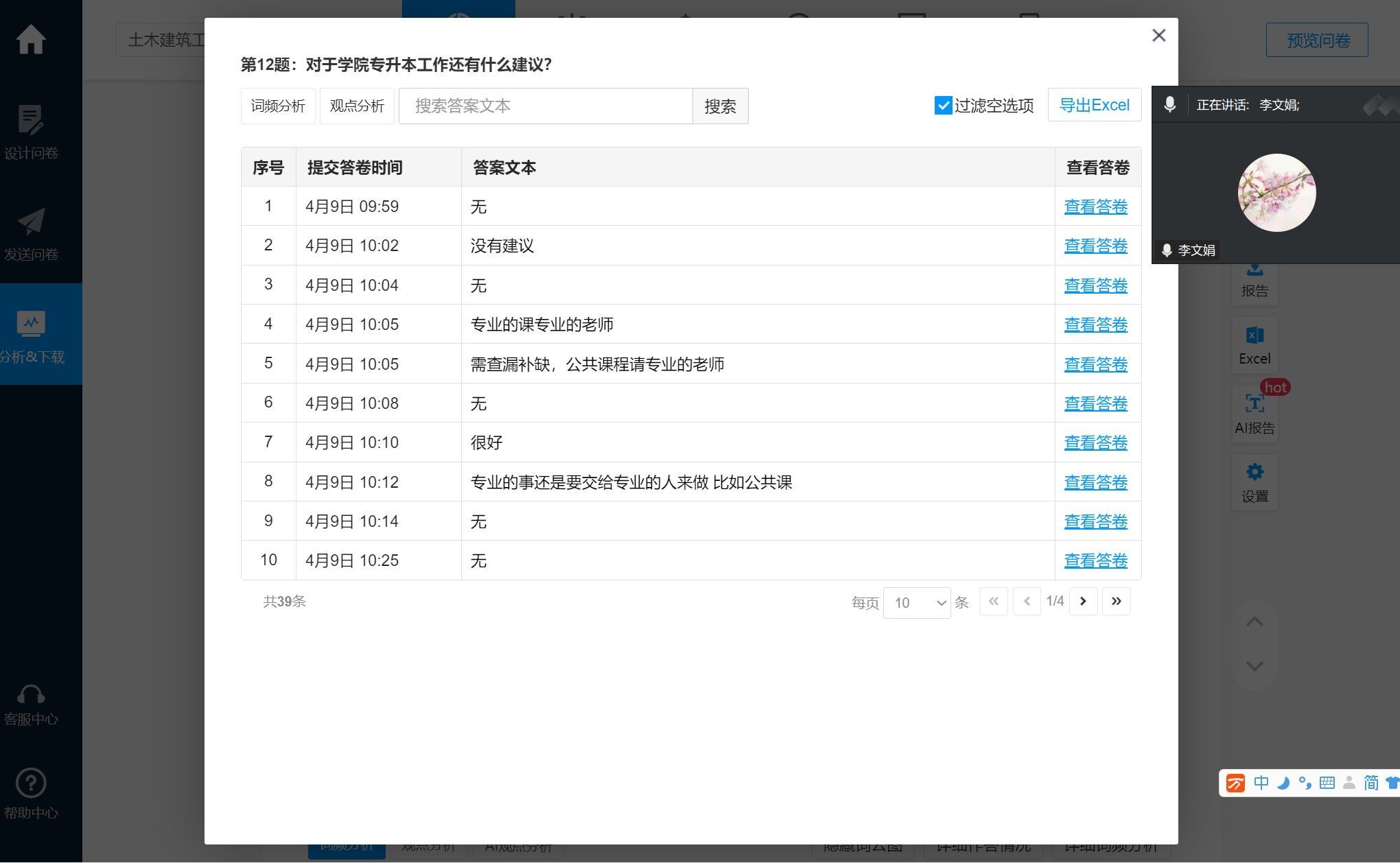Open 帮助中心 question mark icon
Screen dimensions: 1400x863
pos(31,783)
